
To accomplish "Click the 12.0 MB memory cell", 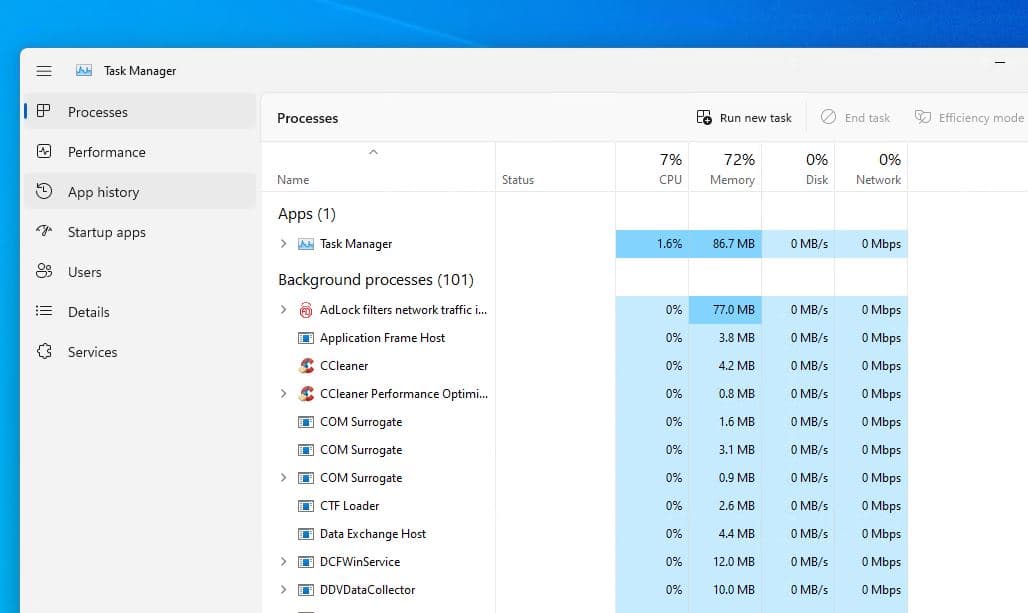I will (725, 562).
